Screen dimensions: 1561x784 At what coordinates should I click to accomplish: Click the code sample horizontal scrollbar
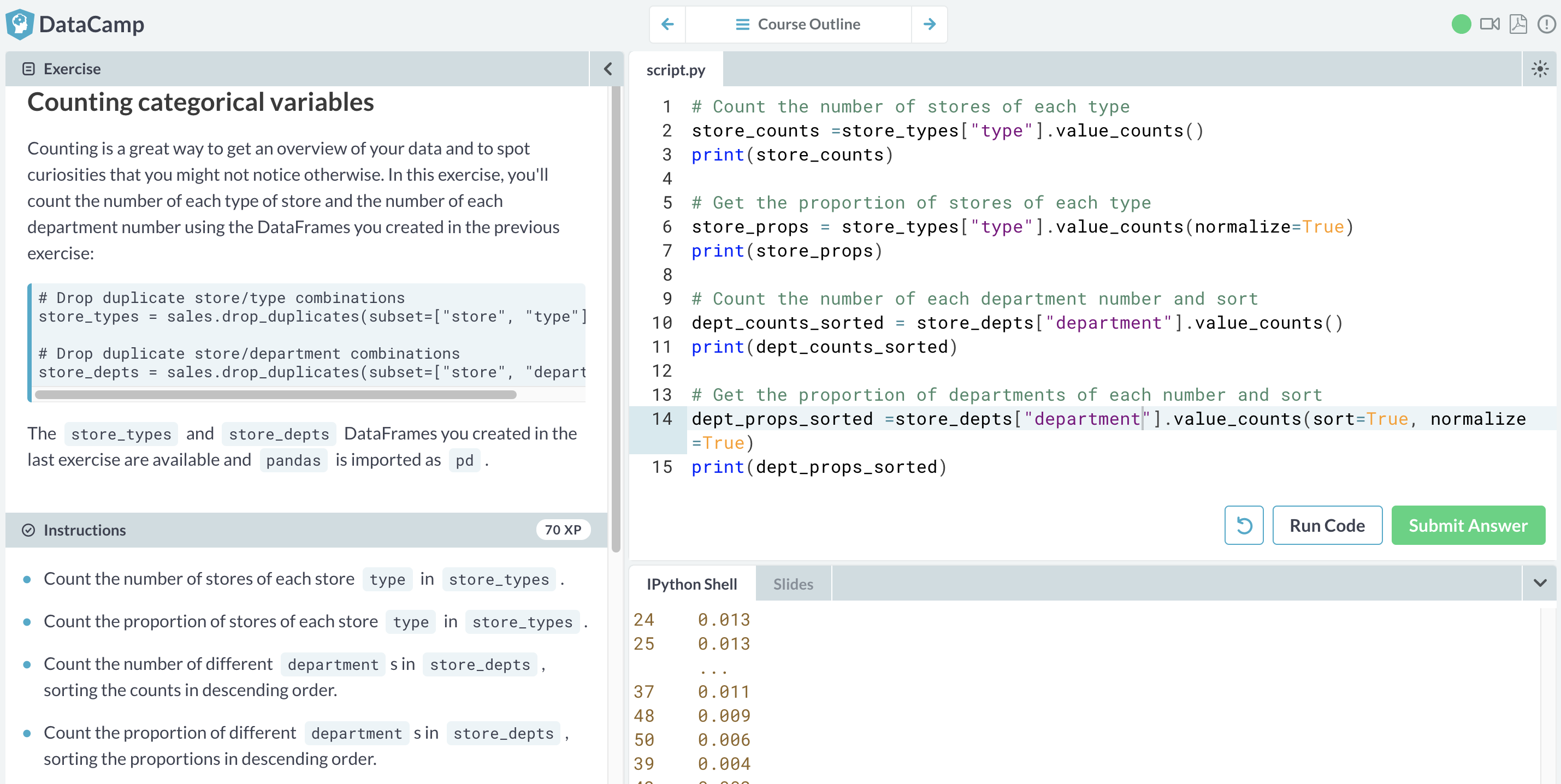(x=276, y=394)
